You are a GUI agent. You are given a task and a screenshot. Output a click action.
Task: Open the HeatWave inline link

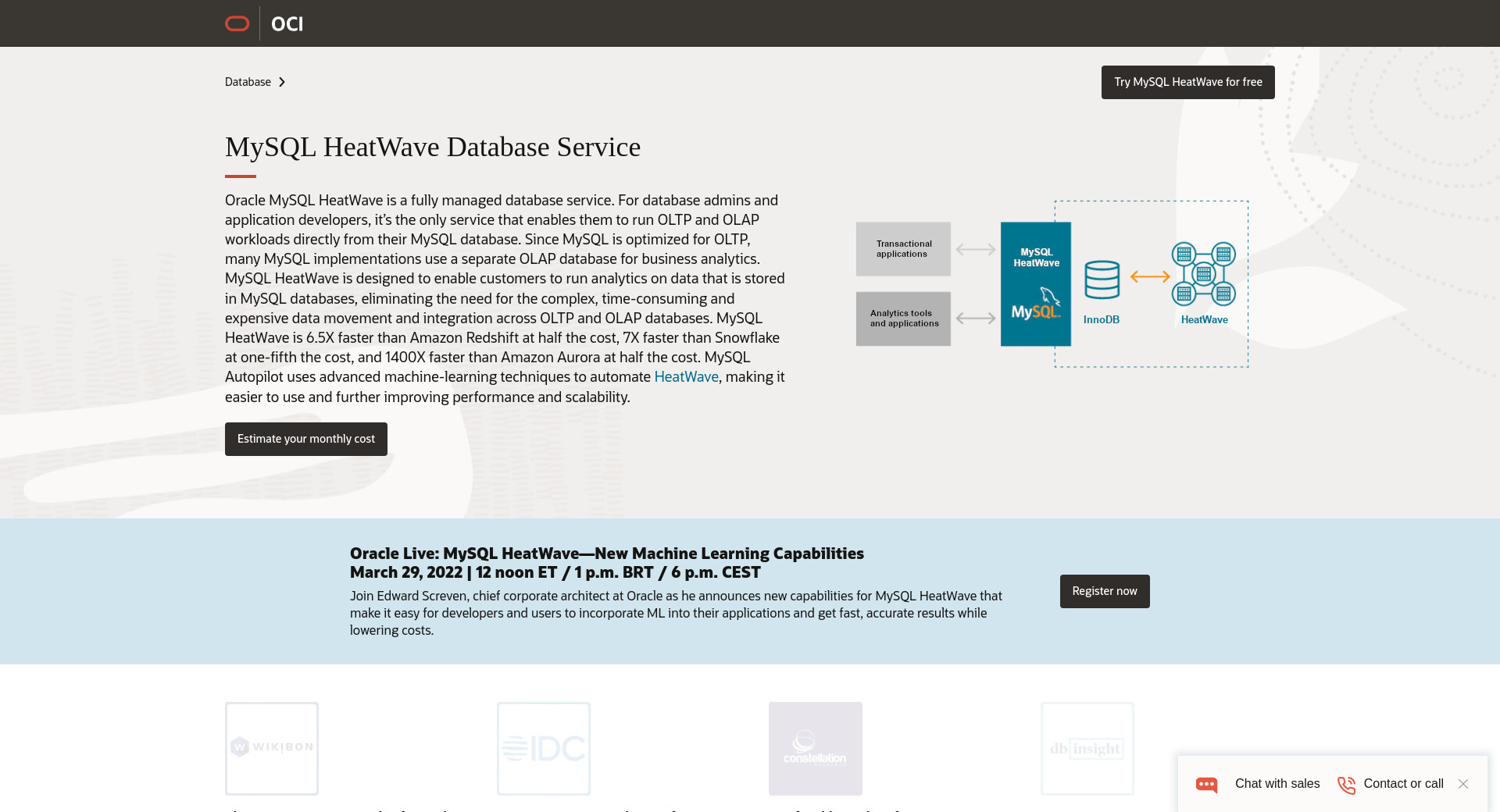coord(686,377)
